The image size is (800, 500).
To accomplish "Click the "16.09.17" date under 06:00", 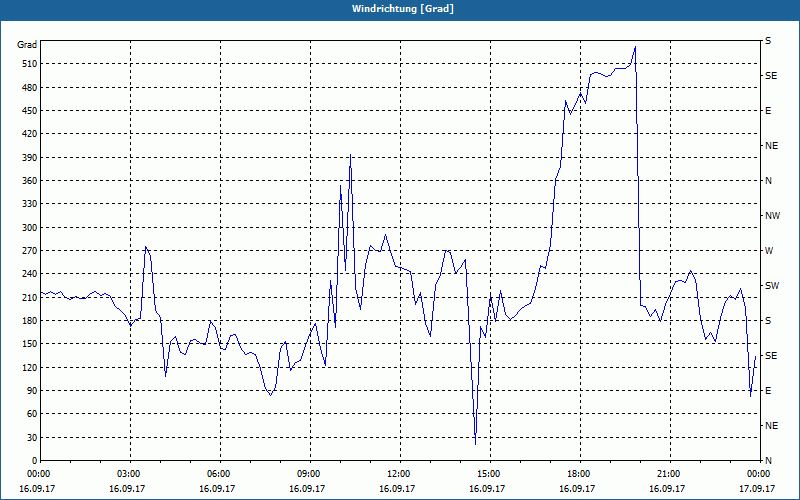I will coord(217,489).
